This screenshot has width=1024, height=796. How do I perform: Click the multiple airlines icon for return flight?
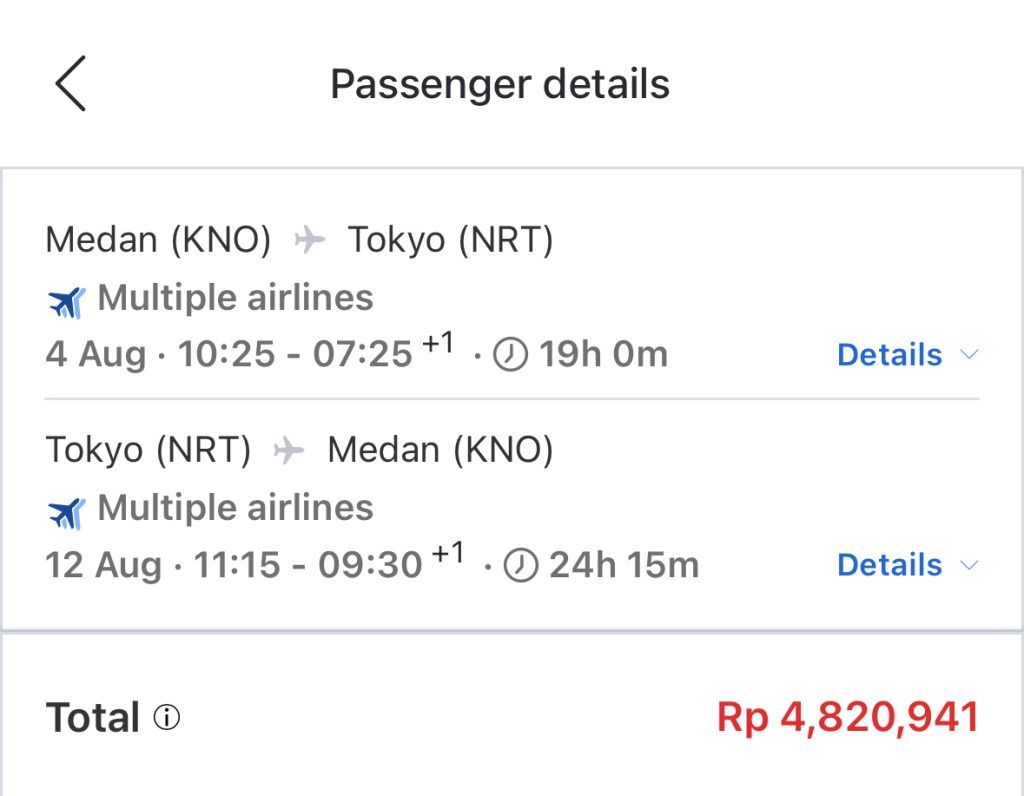pyautogui.click(x=67, y=513)
